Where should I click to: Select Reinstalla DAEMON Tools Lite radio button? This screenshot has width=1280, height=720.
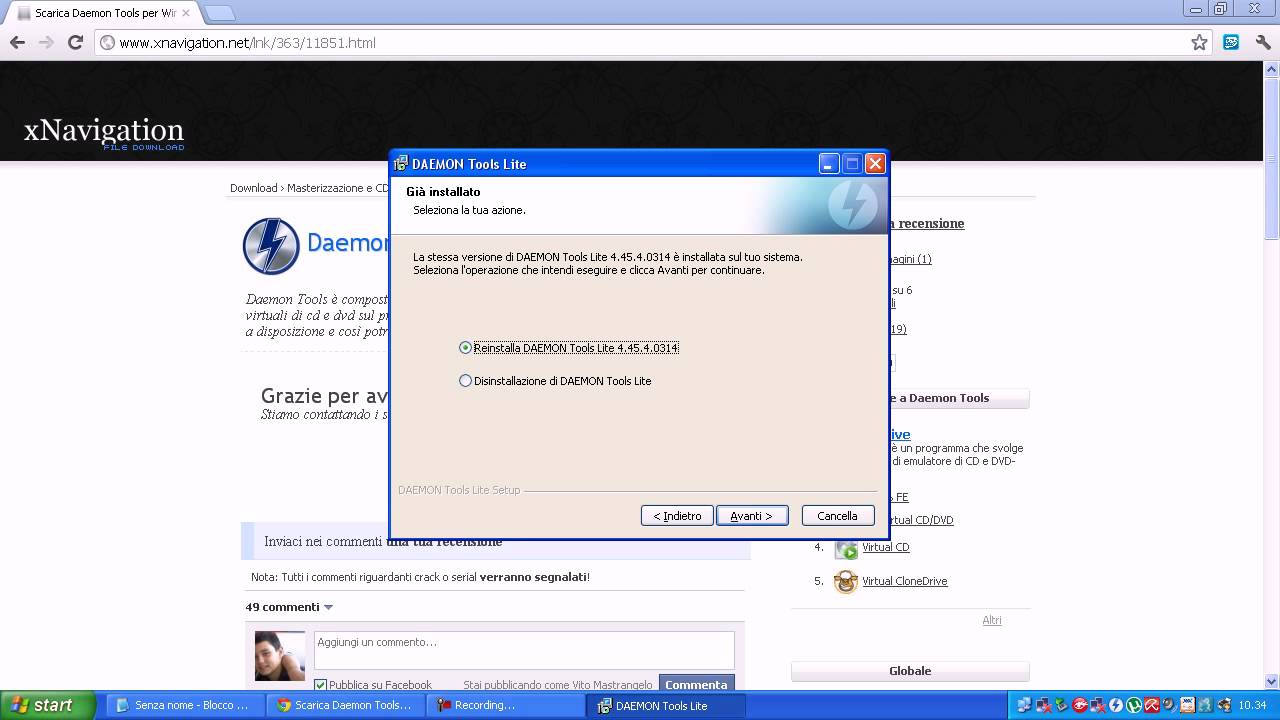coord(465,348)
